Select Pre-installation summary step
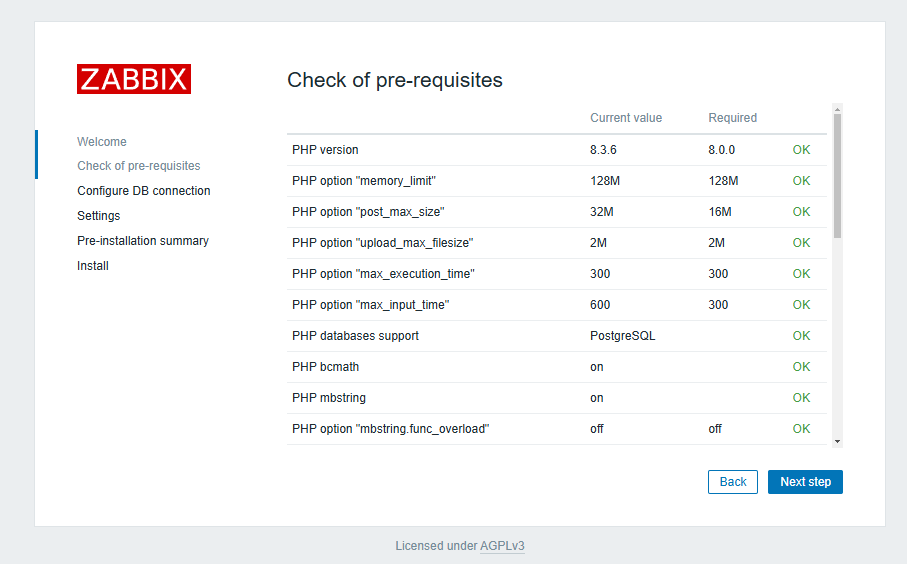 tap(142, 241)
